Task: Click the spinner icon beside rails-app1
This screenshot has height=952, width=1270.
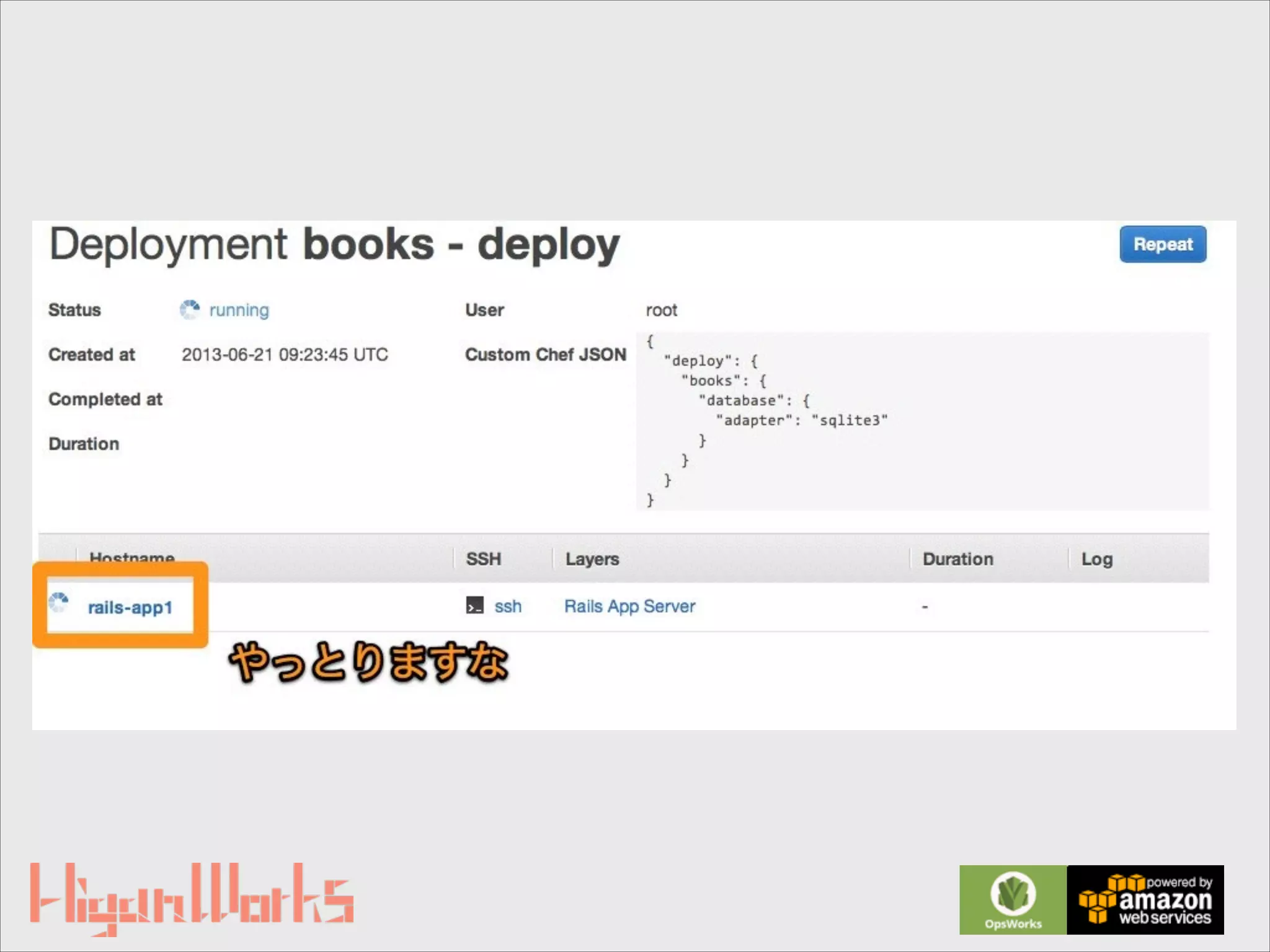Action: tap(59, 602)
